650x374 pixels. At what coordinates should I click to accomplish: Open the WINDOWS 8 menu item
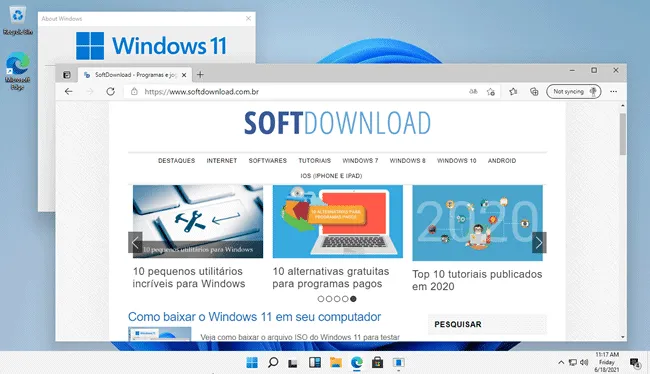click(407, 160)
